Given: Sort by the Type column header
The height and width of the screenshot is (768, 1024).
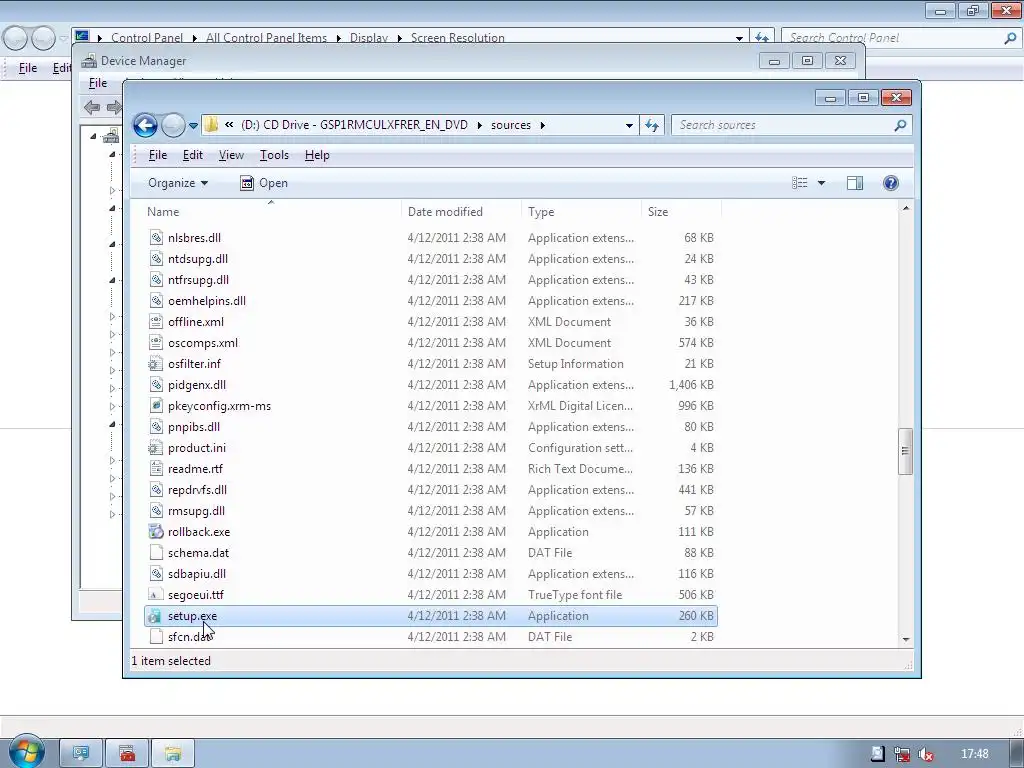Looking at the screenshot, I should (x=581, y=212).
